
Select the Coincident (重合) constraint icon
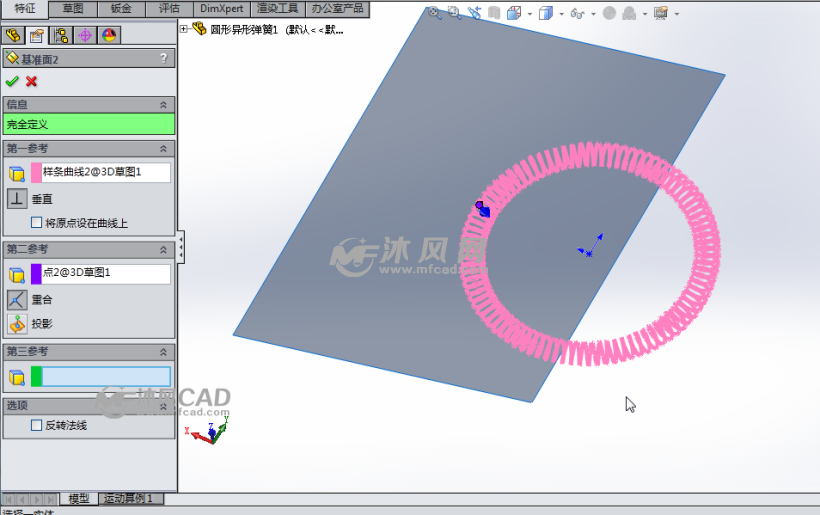pos(17,299)
